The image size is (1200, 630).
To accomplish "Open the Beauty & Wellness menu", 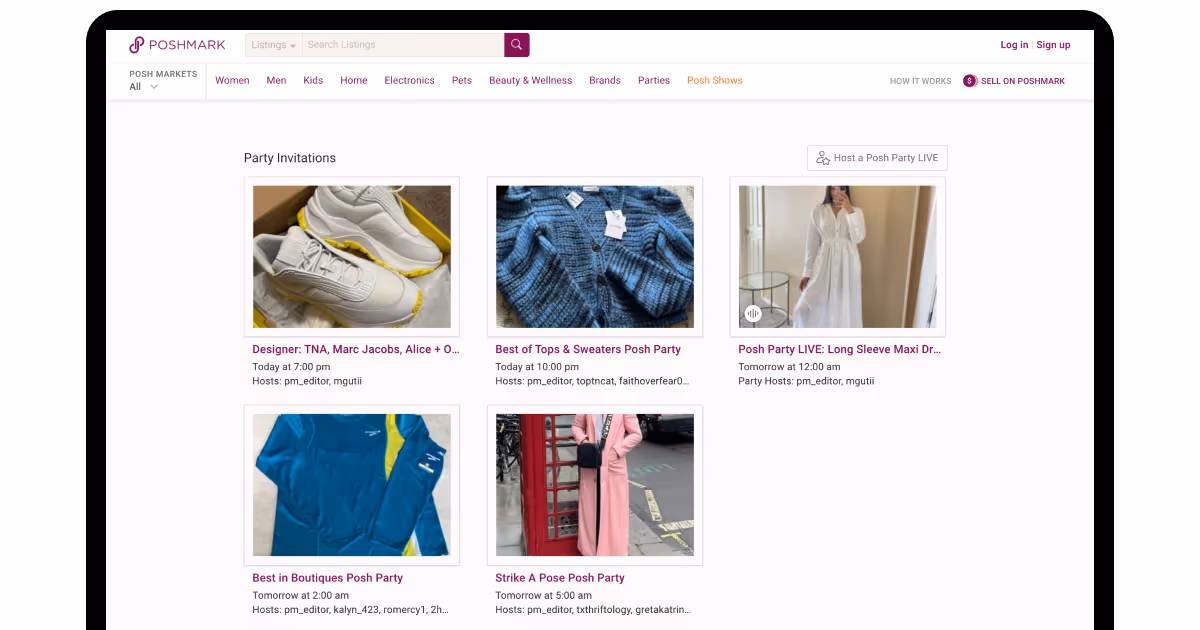I will click(x=530, y=81).
